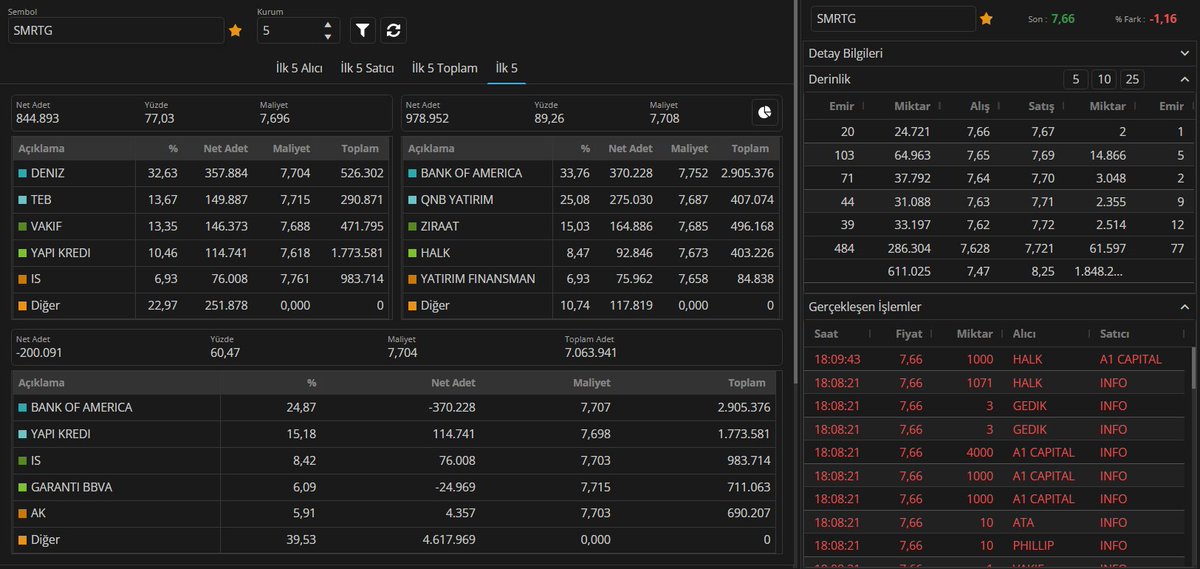Image resolution: width=1200 pixels, height=569 pixels.
Task: Set Derinlik depth to 5 levels
Action: pos(1075,80)
